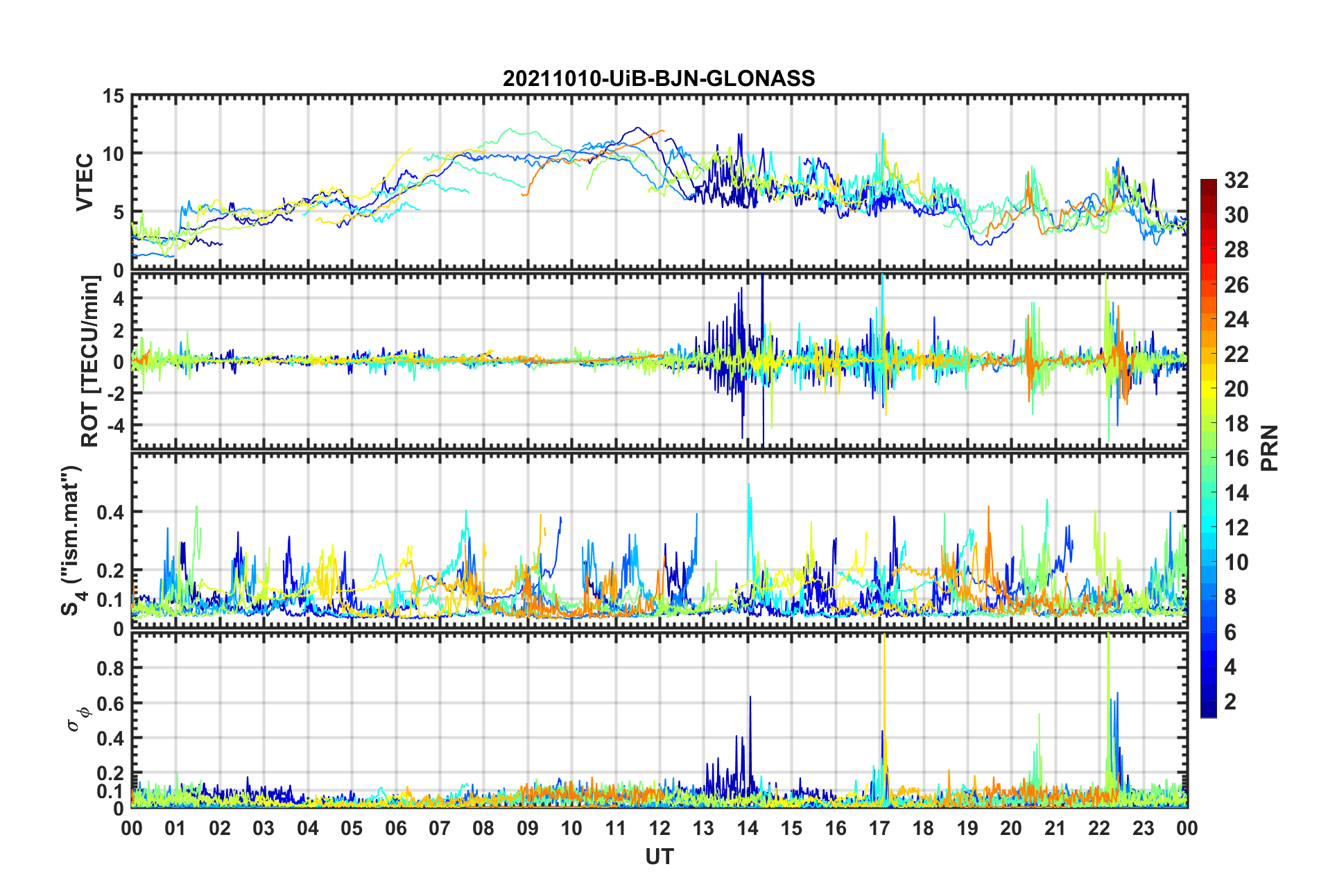The width and height of the screenshot is (1319, 896).
Task: Click the VTEC tick label 15
Action: pyautogui.click(x=113, y=96)
